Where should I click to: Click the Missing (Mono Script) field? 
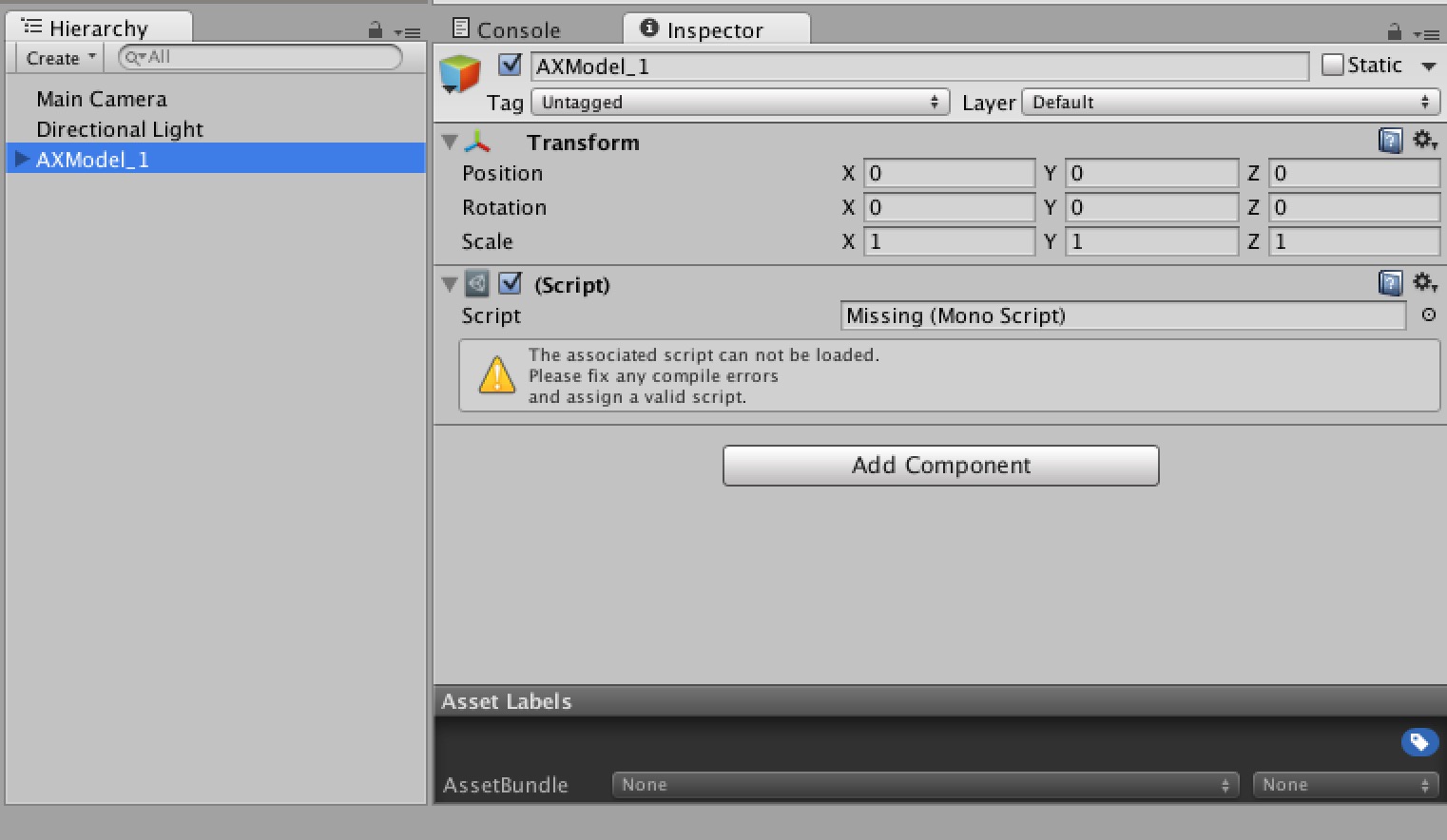click(x=1123, y=315)
